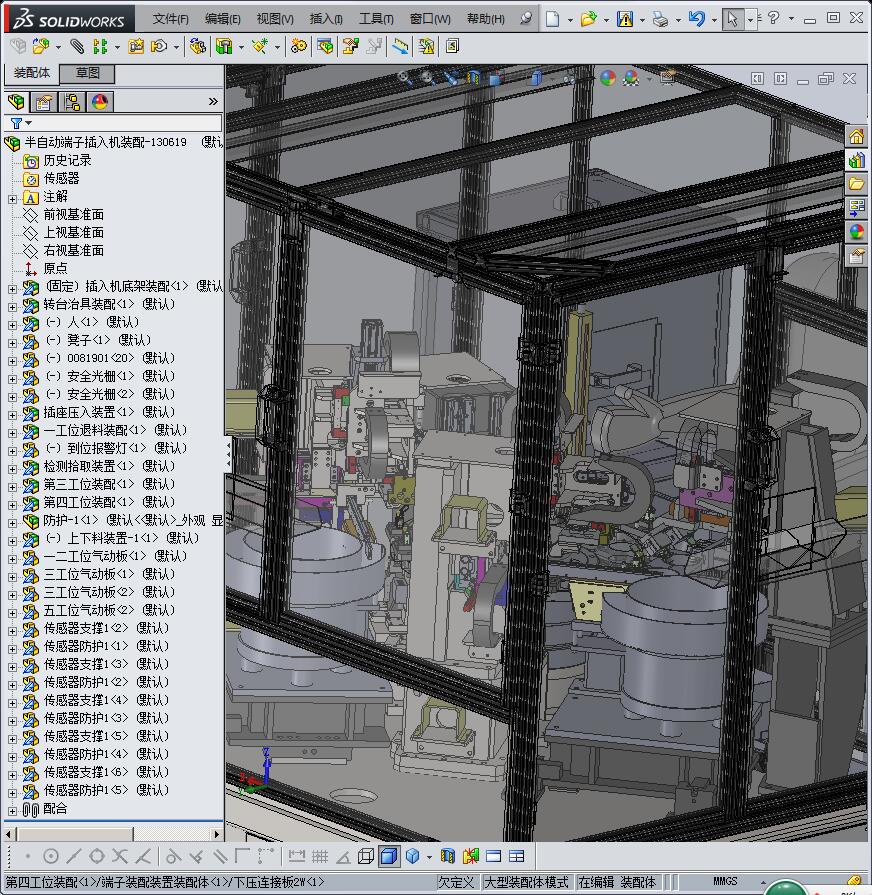
Task: Toggle the Select arrow tool
Action: click(733, 19)
